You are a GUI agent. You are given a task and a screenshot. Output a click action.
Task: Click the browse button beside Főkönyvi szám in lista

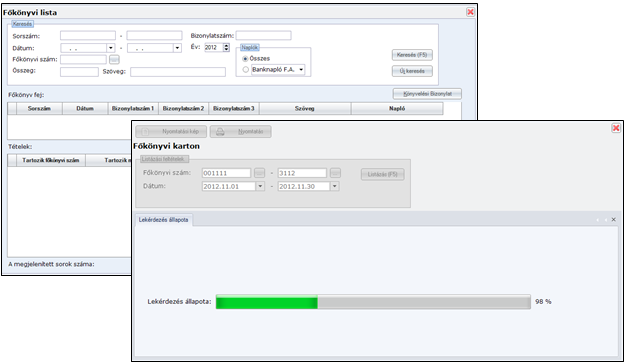pyautogui.click(x=114, y=59)
